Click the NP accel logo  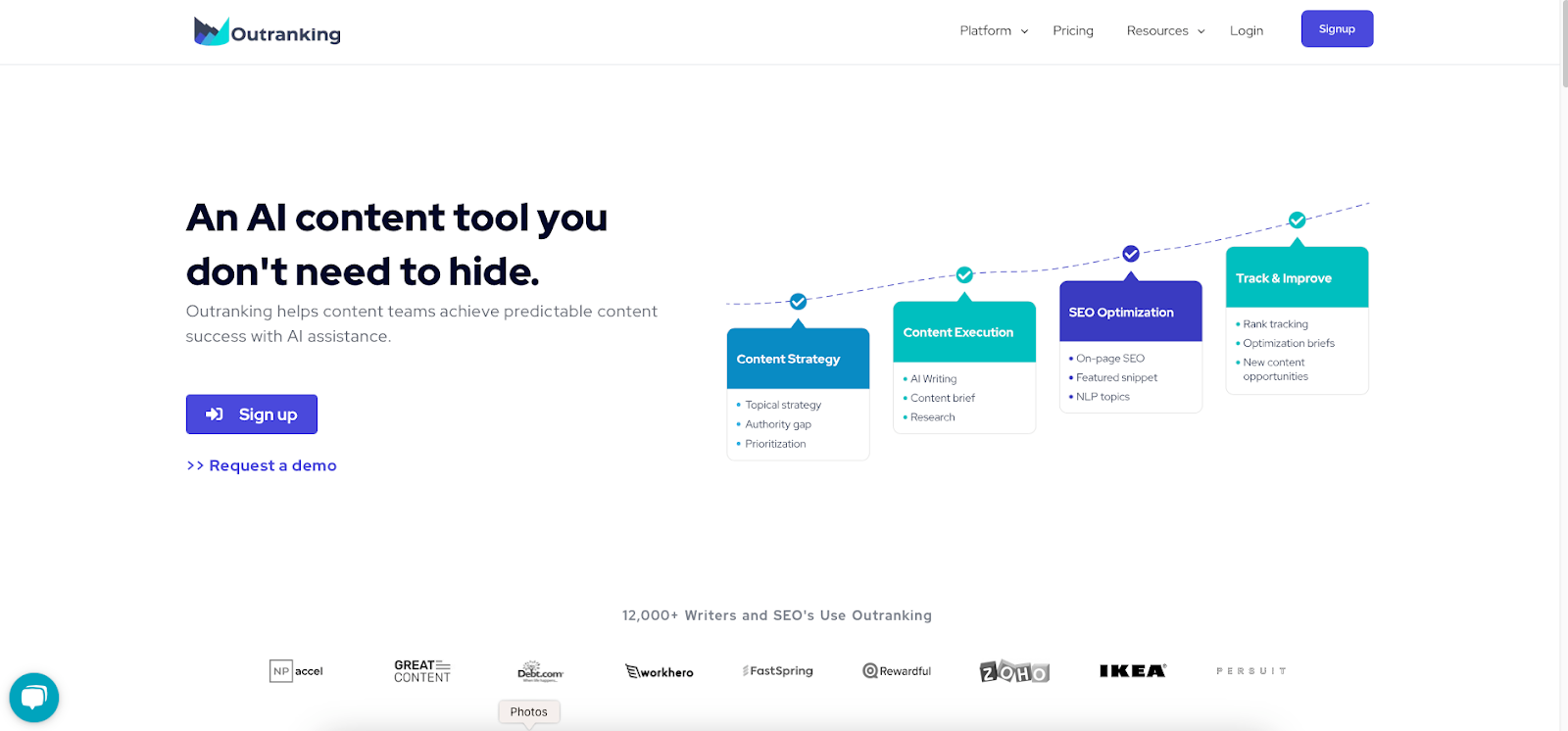(296, 671)
